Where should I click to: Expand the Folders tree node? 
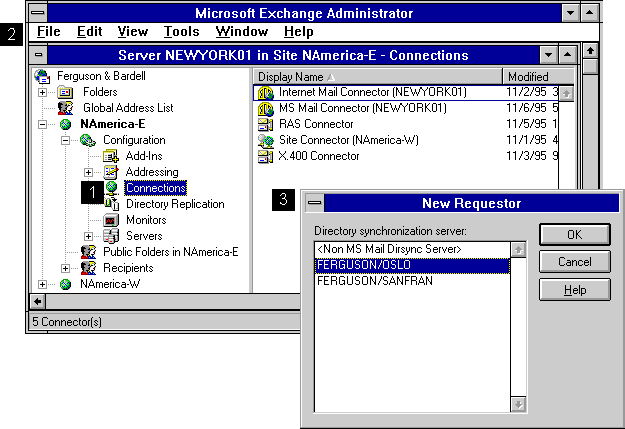click(x=42, y=92)
